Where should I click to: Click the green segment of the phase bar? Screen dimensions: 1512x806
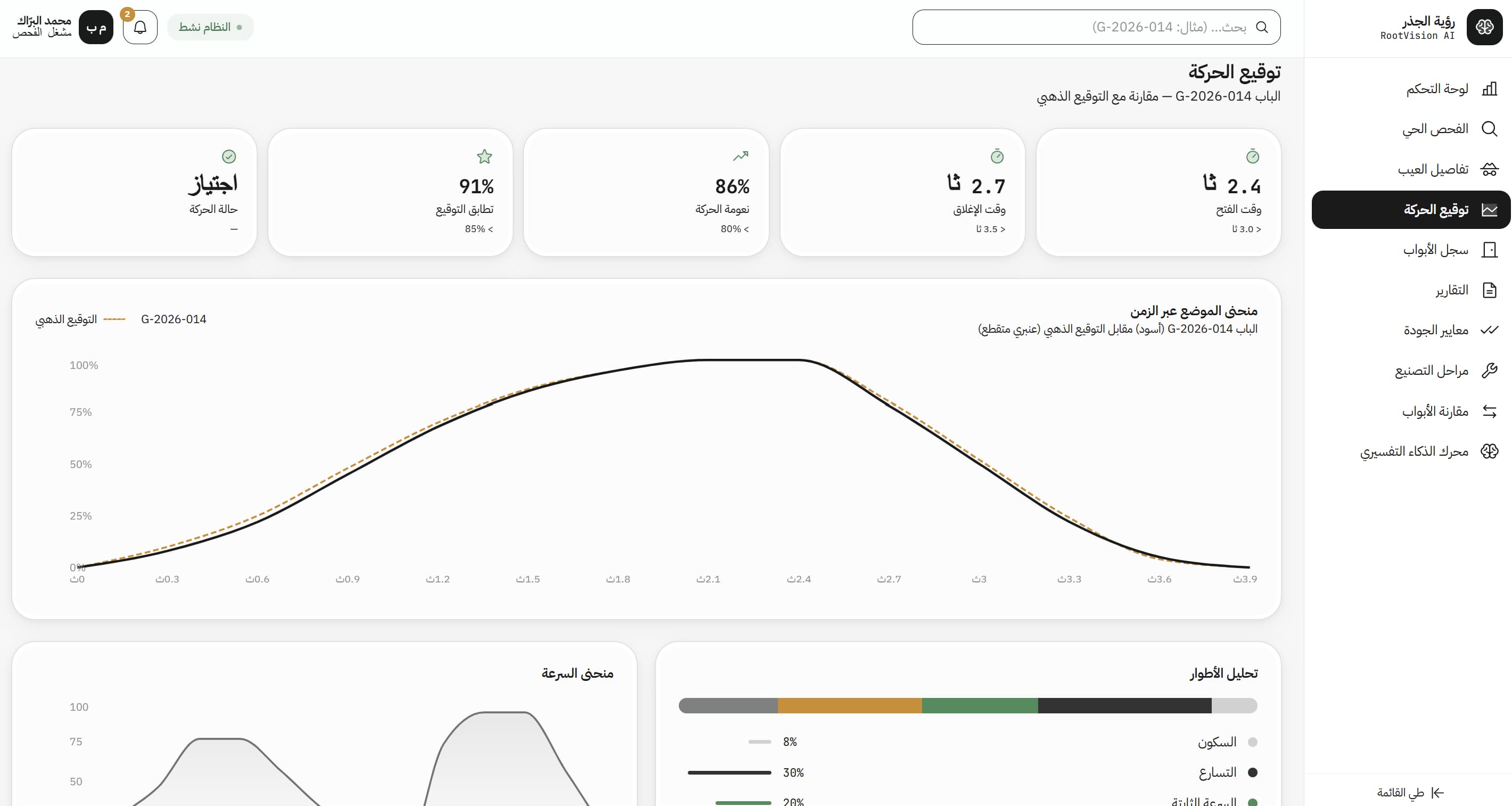(980, 705)
